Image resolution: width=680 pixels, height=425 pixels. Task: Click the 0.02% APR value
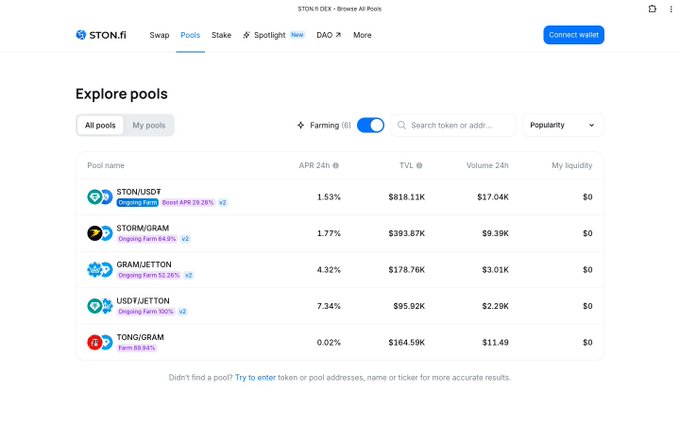[329, 343]
